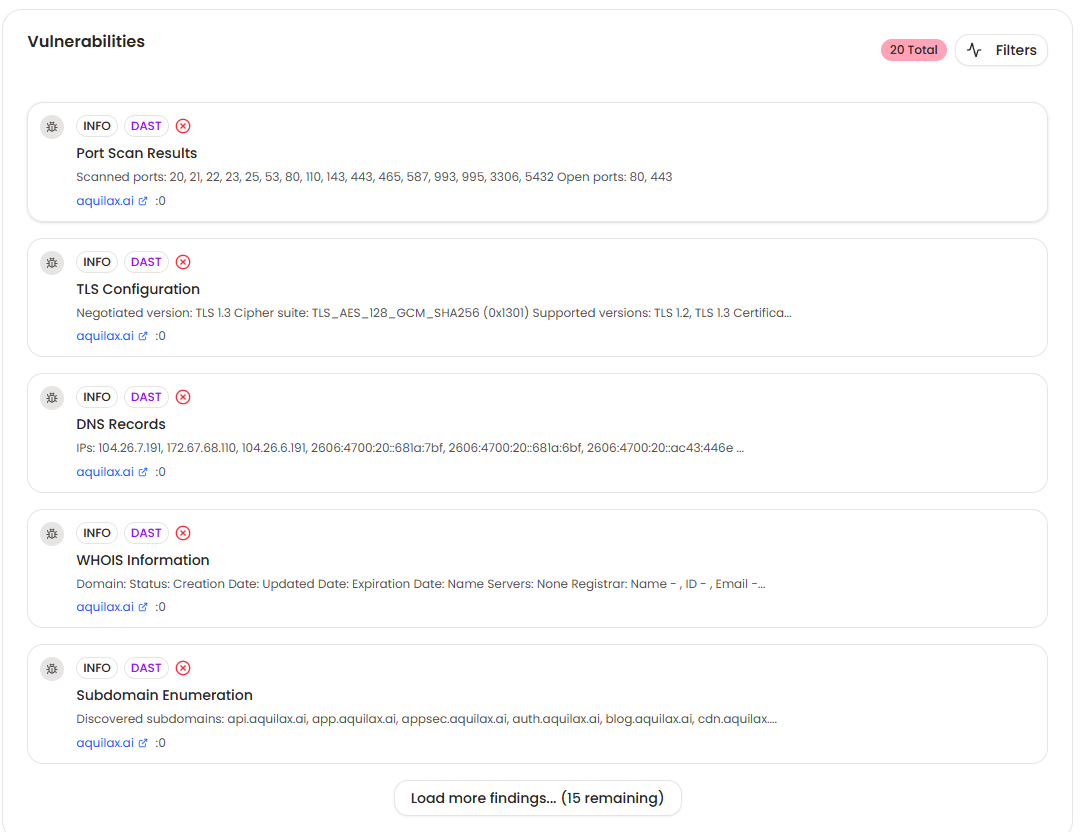This screenshot has width=1089, height=832.
Task: Click red X circle on Subdomain Enumeration
Action: (x=183, y=667)
